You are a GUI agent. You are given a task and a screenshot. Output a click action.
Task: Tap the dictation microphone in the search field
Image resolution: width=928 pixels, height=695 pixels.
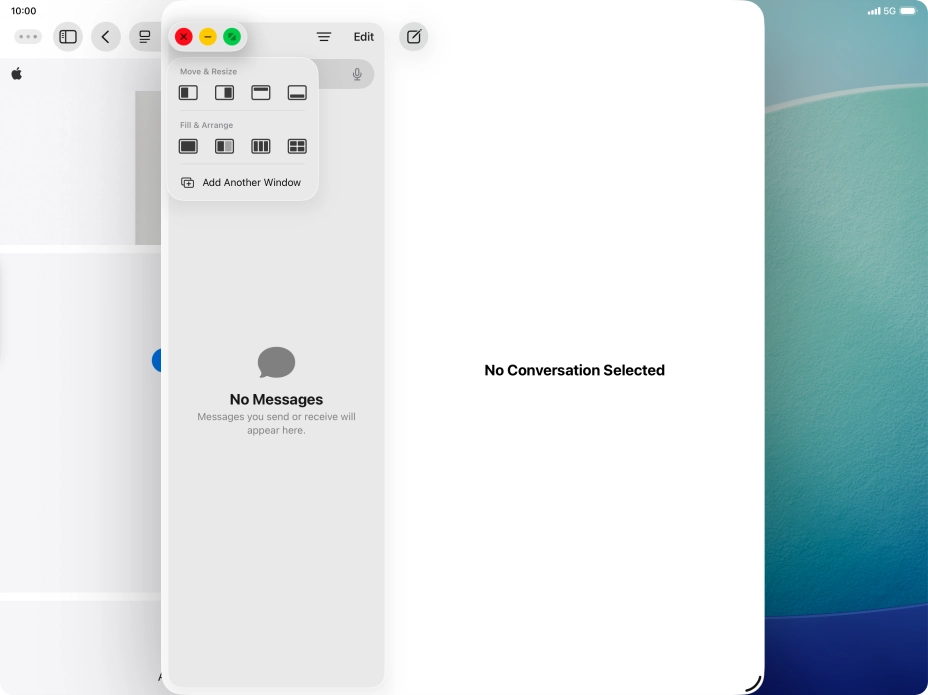click(x=357, y=73)
